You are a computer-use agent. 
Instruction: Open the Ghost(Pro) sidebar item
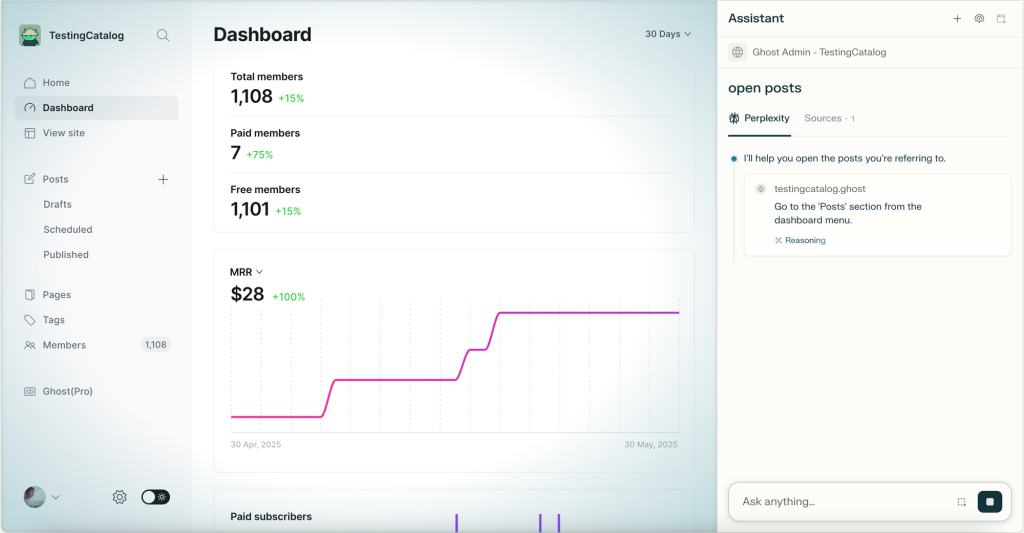click(x=67, y=391)
